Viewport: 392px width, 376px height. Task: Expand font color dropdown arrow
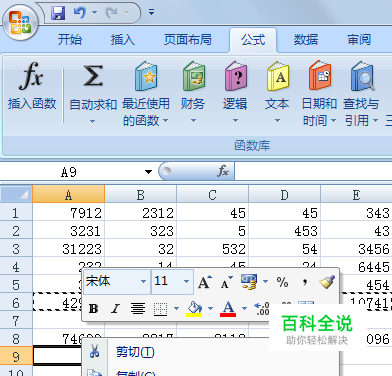click(244, 309)
